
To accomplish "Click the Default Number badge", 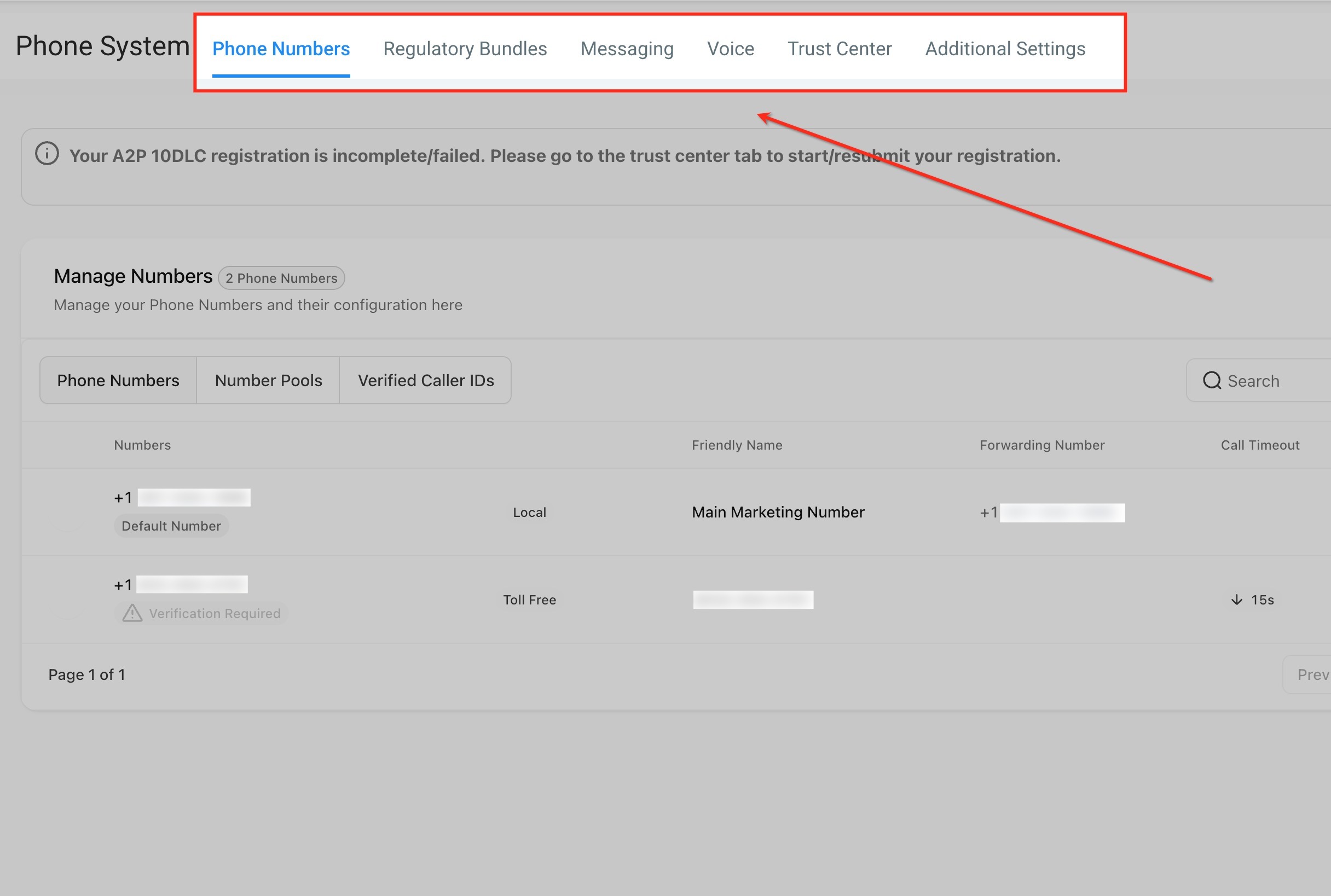I will point(171,526).
